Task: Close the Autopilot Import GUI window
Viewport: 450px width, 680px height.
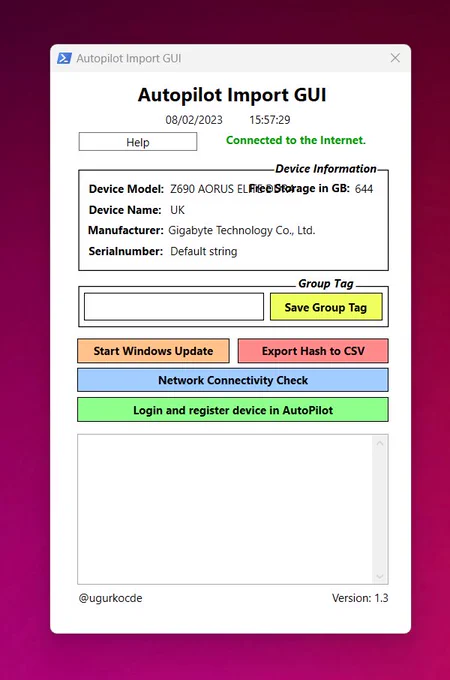Action: click(395, 58)
